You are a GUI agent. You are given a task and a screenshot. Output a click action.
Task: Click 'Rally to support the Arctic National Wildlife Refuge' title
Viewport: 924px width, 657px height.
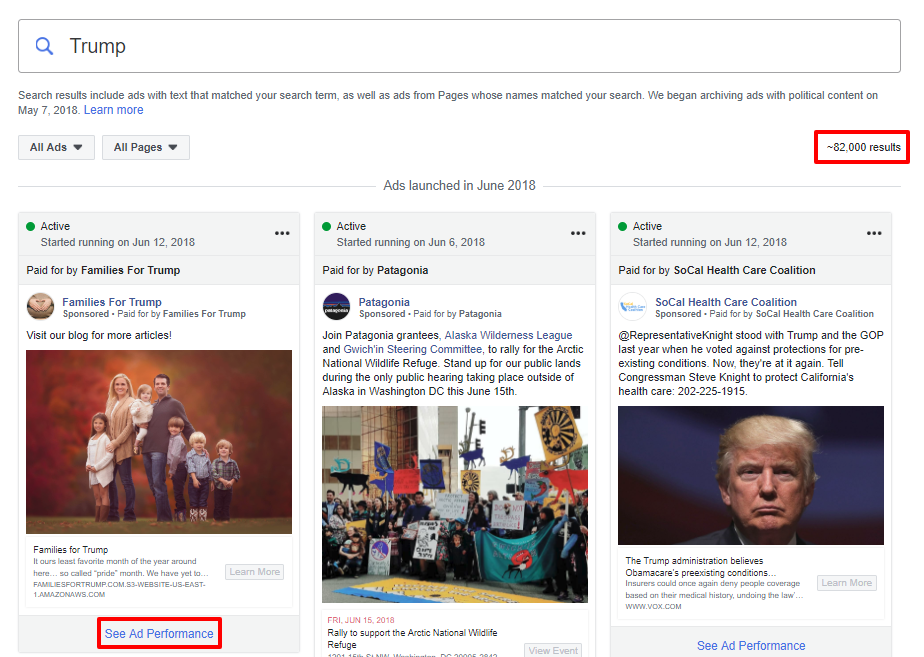412,639
